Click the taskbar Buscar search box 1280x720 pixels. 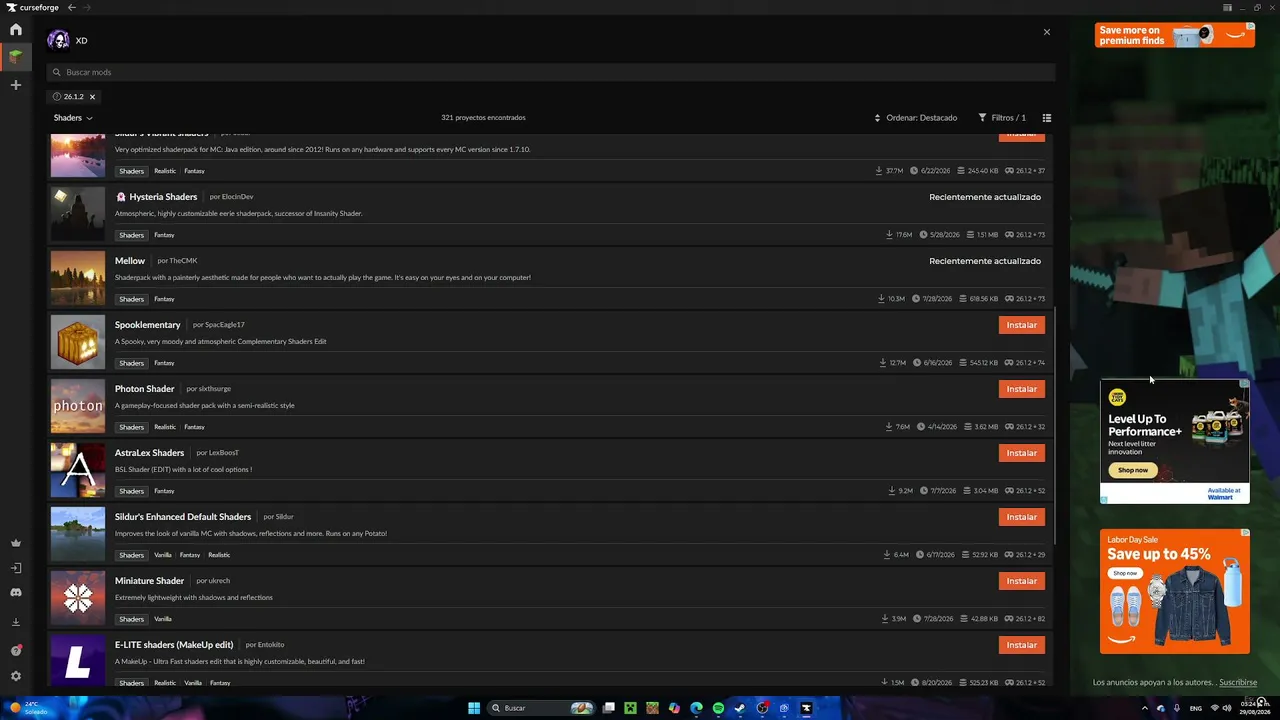pyautogui.click(x=541, y=708)
